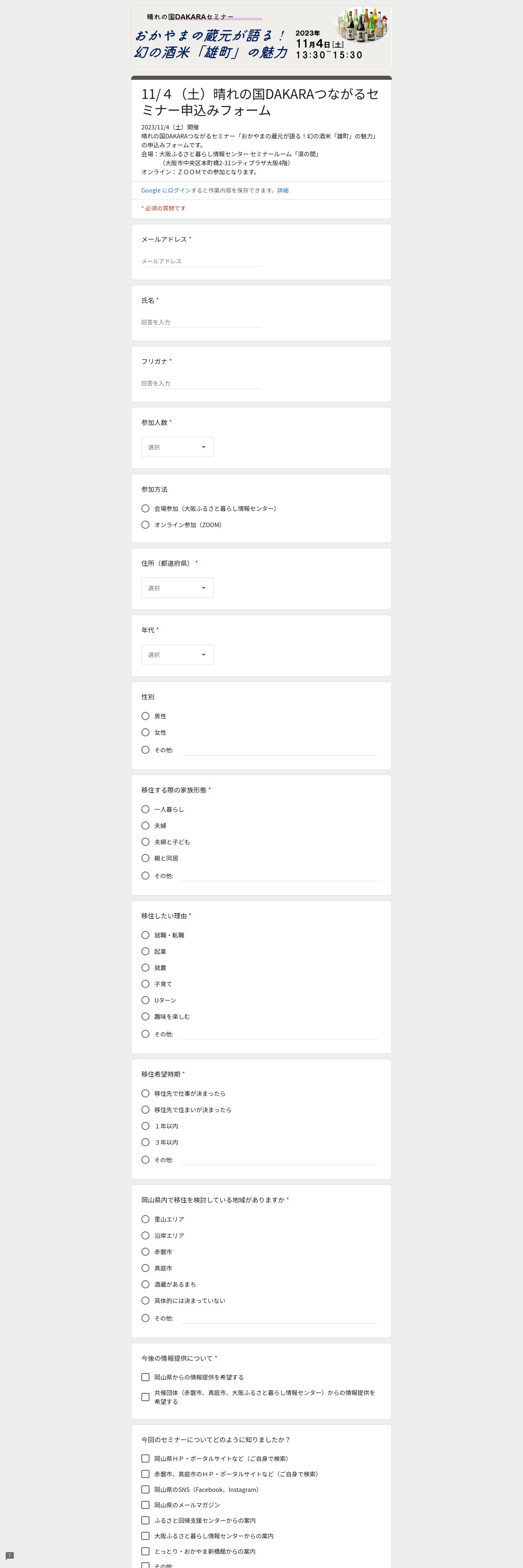Open the 住所（都道府県） selection dropdown
The image size is (523, 1568).
[x=177, y=588]
